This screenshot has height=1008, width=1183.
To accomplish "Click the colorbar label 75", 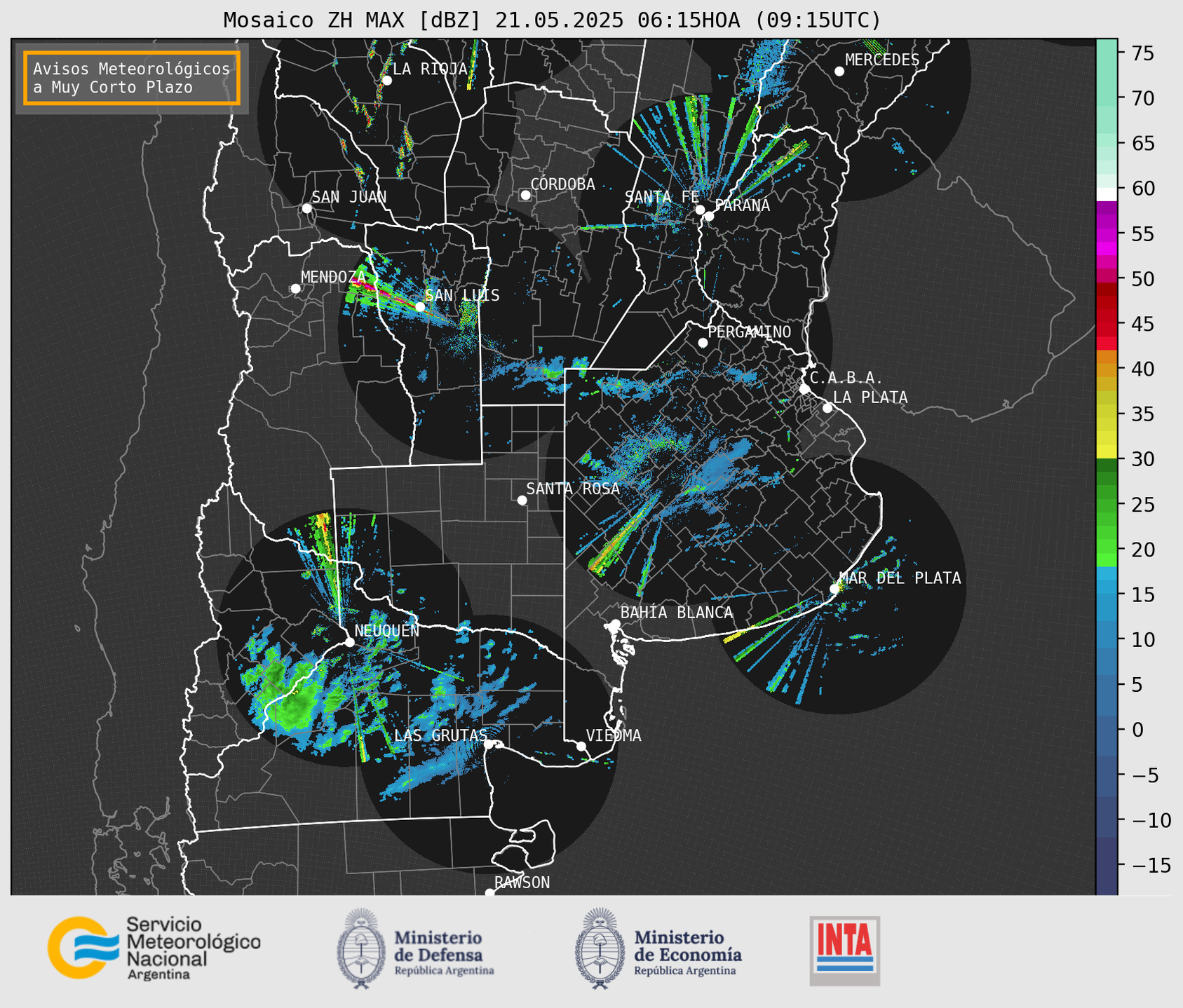I will coord(1142,54).
